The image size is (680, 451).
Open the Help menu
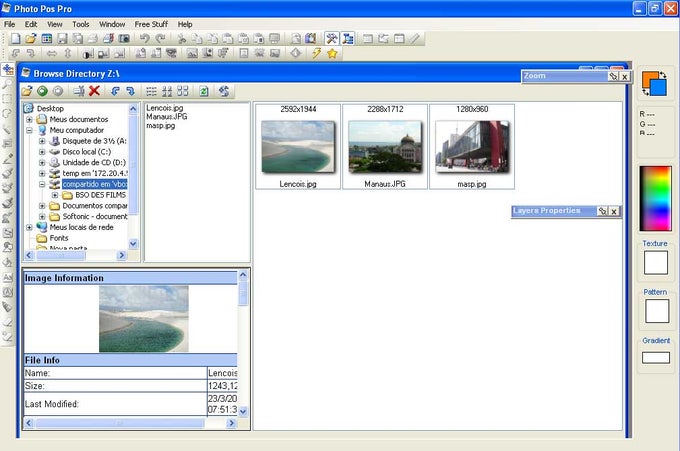point(185,24)
